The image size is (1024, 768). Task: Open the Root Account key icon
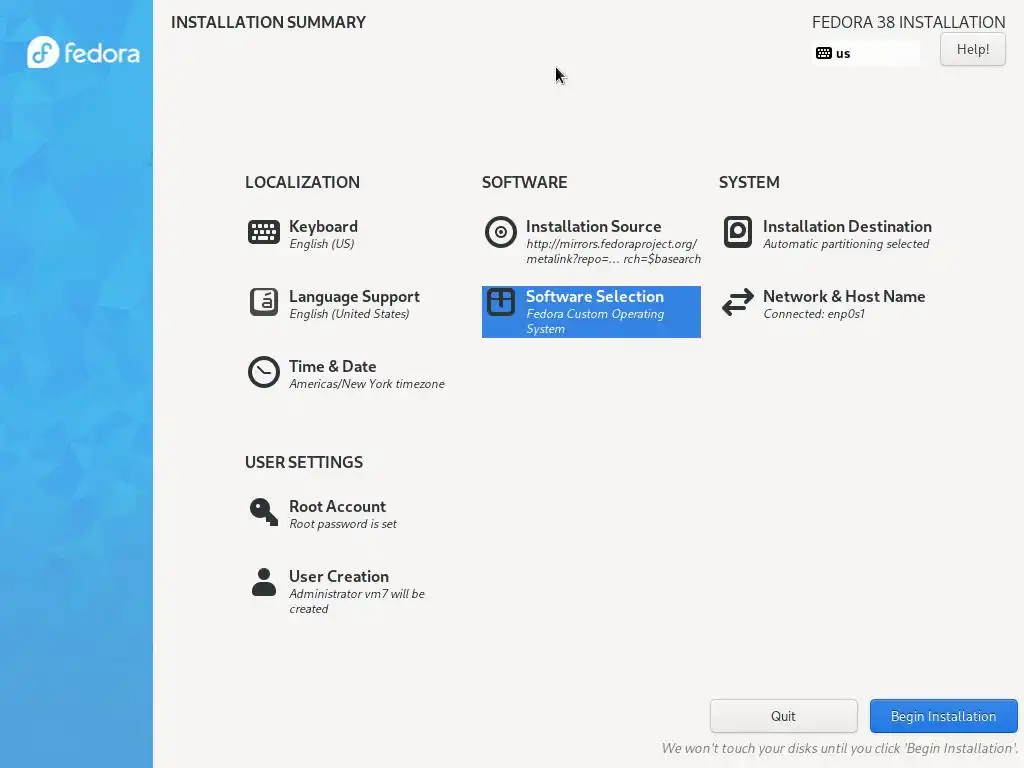point(264,512)
